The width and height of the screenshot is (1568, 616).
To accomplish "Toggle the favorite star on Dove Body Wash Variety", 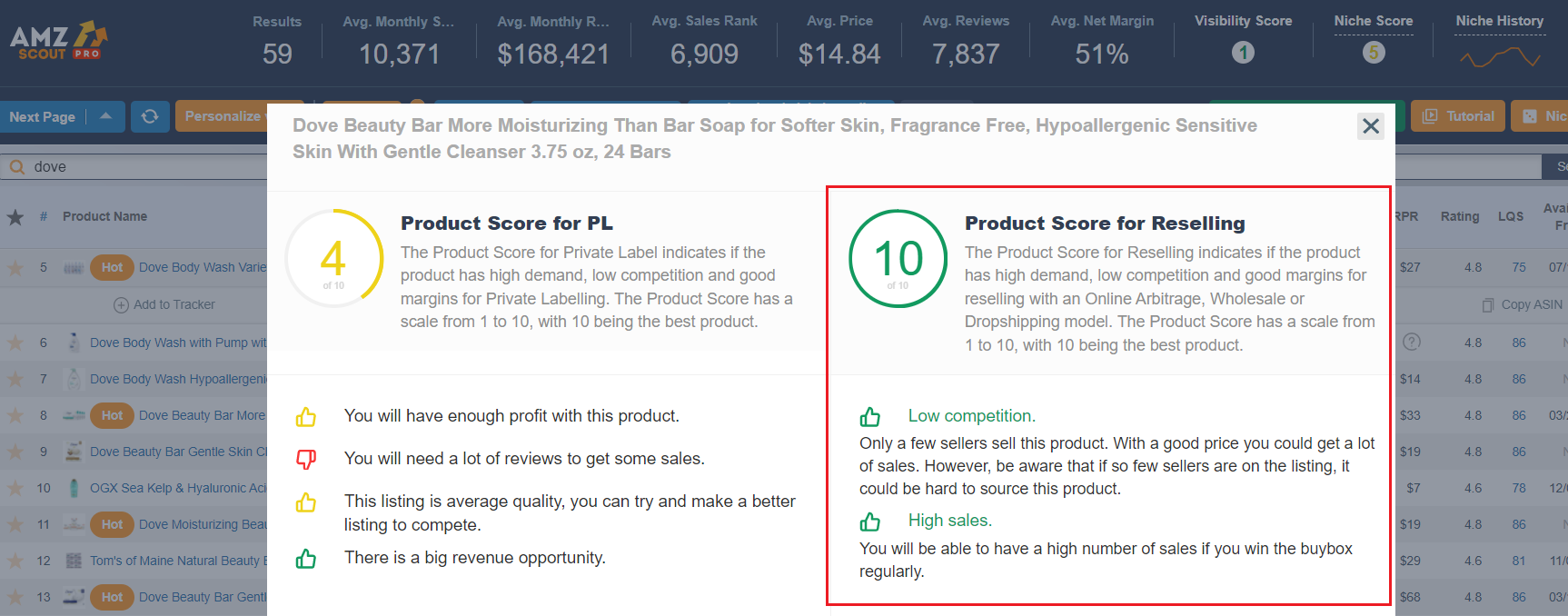I will [15, 267].
